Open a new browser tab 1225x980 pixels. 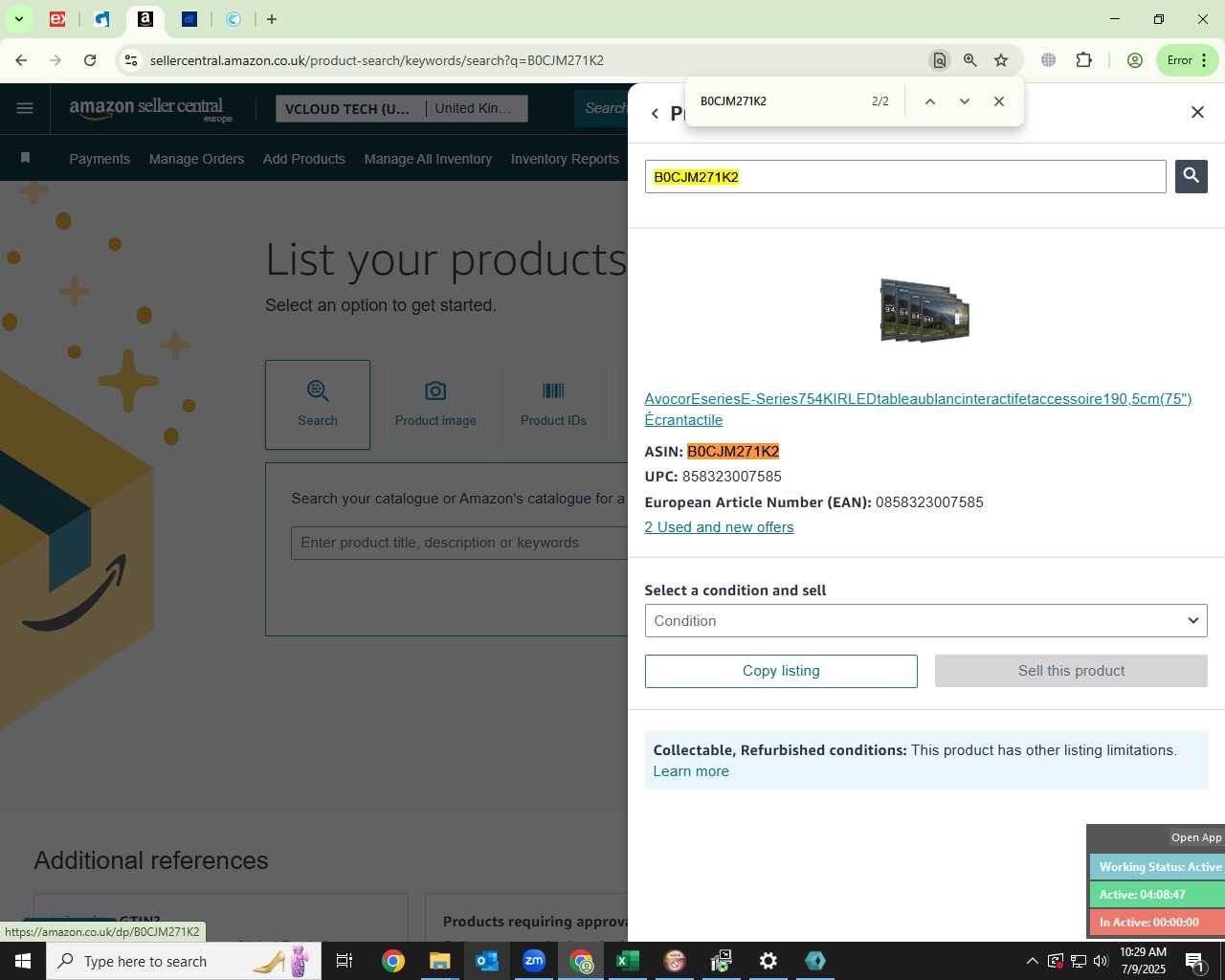point(272,19)
